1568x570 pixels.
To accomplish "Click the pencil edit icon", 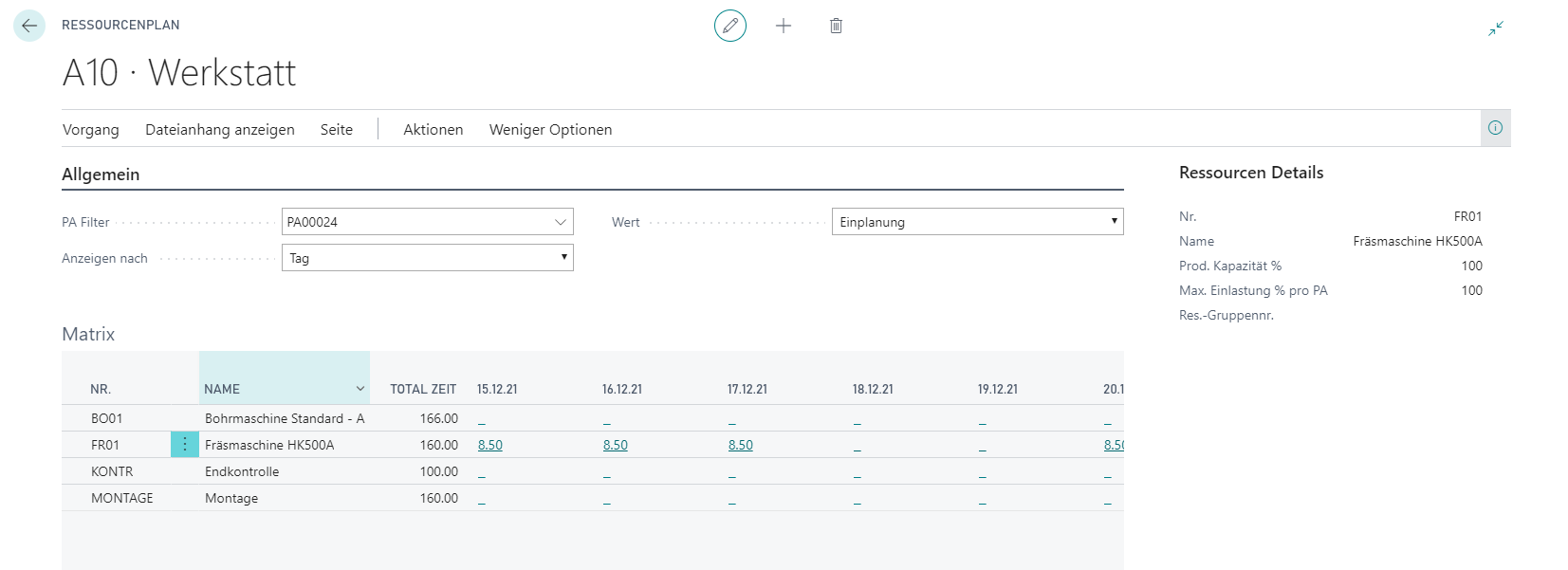I will [730, 26].
